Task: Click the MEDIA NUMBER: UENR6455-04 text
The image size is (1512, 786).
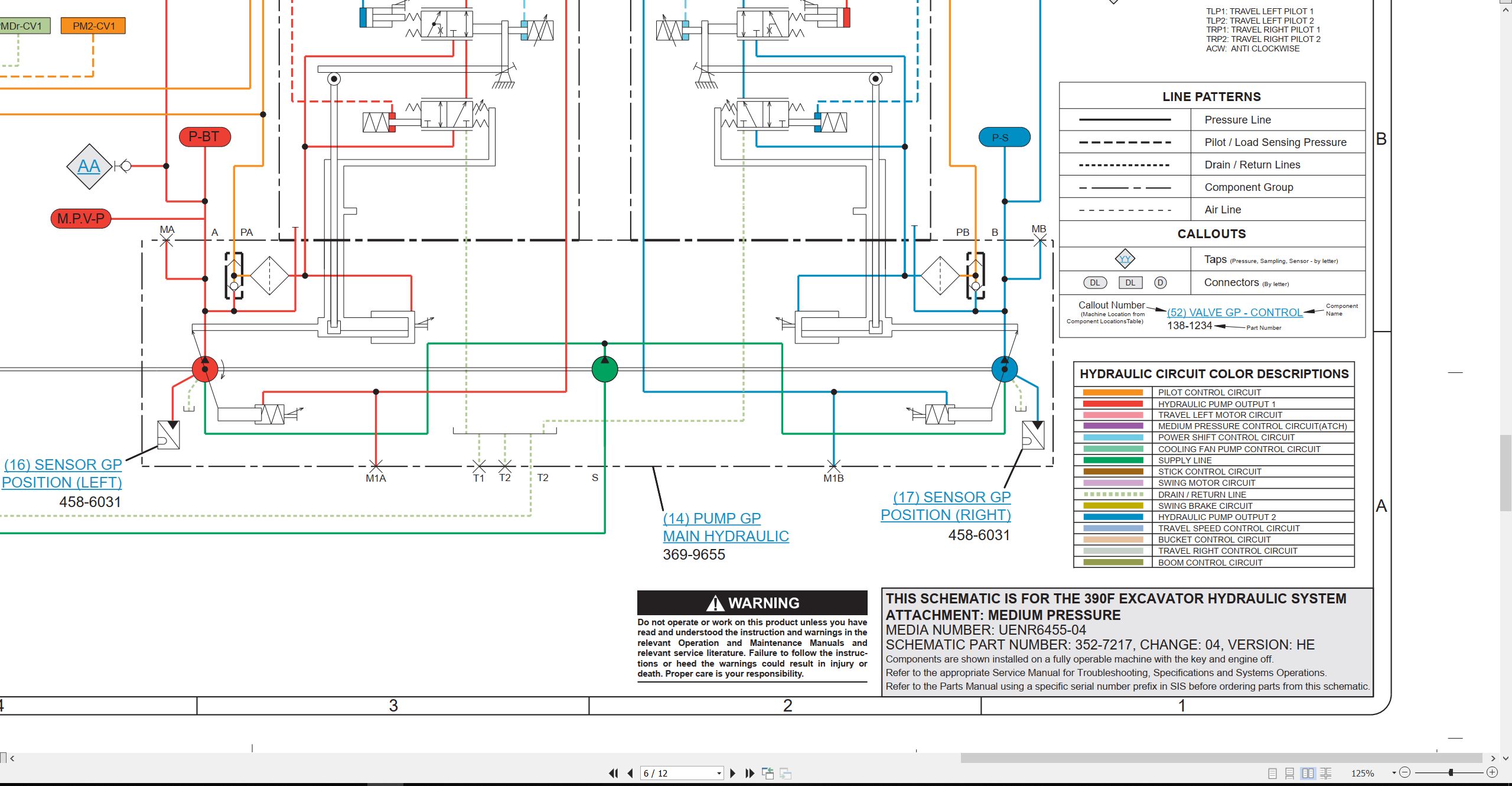Action: (x=986, y=630)
